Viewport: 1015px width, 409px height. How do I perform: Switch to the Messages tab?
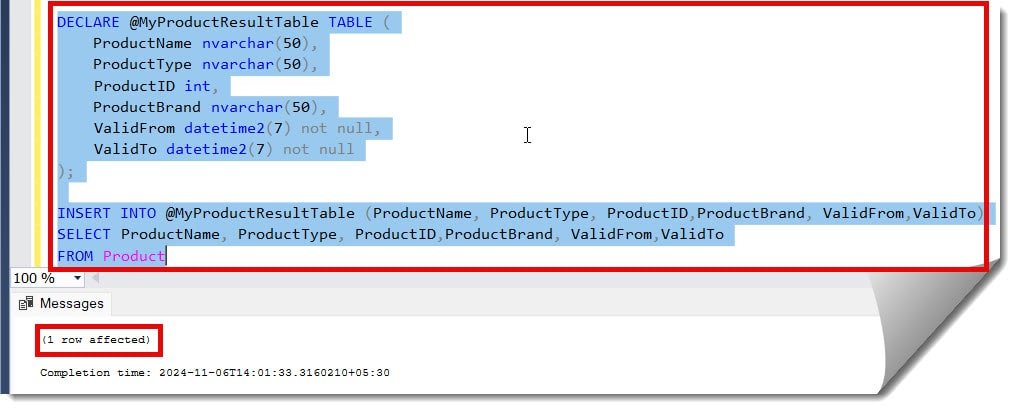61,304
